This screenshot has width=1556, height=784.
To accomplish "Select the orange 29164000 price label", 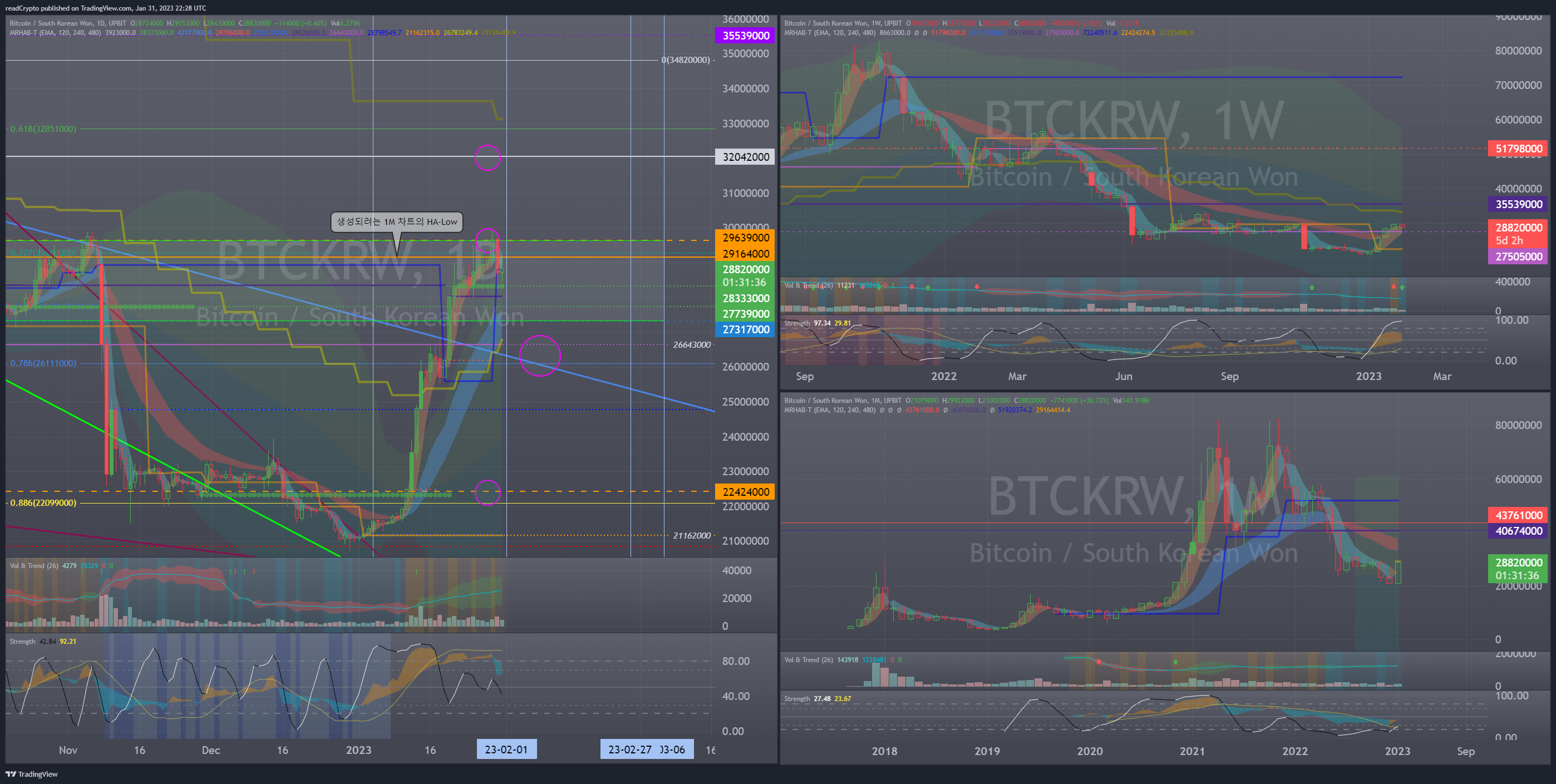I will 745,254.
